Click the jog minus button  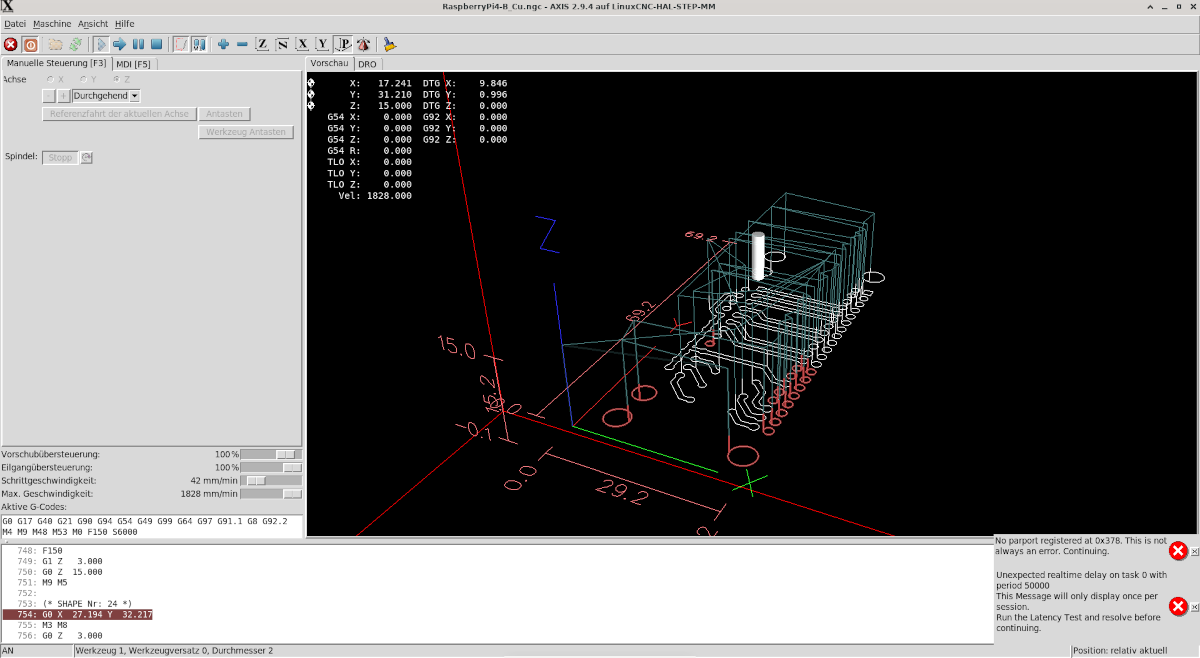(49, 96)
